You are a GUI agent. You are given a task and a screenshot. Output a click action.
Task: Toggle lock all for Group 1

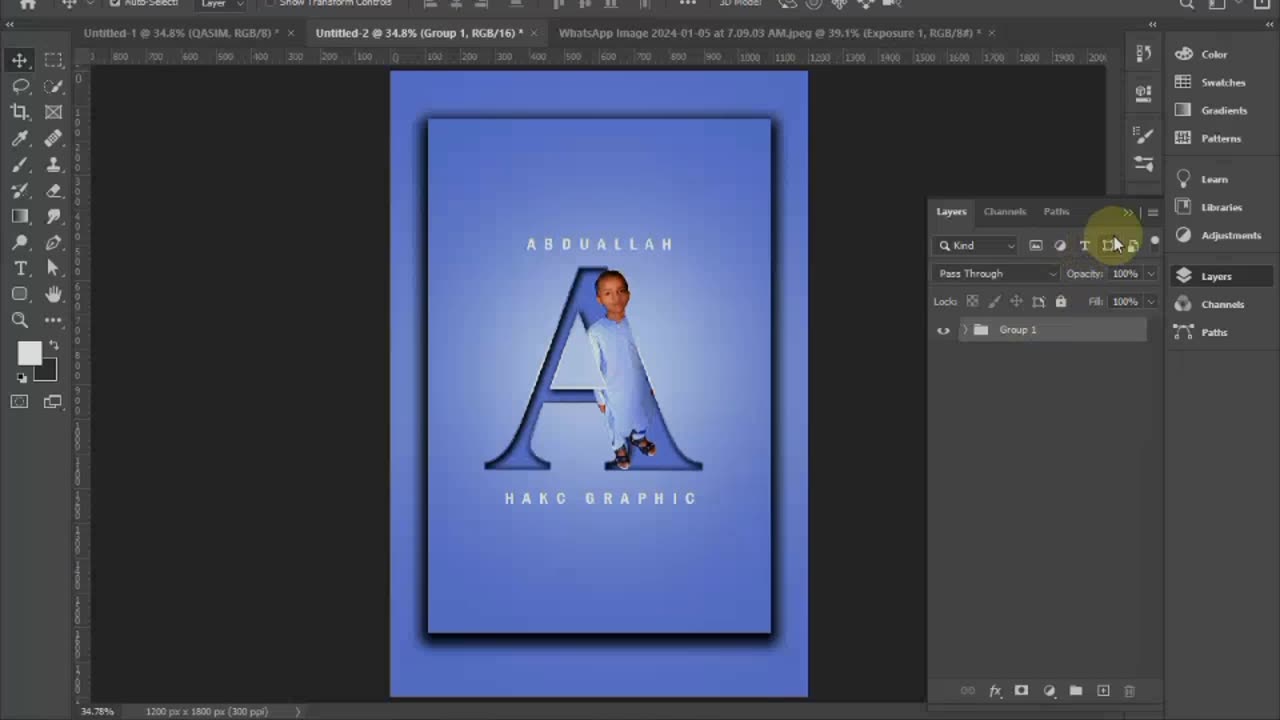(x=1061, y=301)
